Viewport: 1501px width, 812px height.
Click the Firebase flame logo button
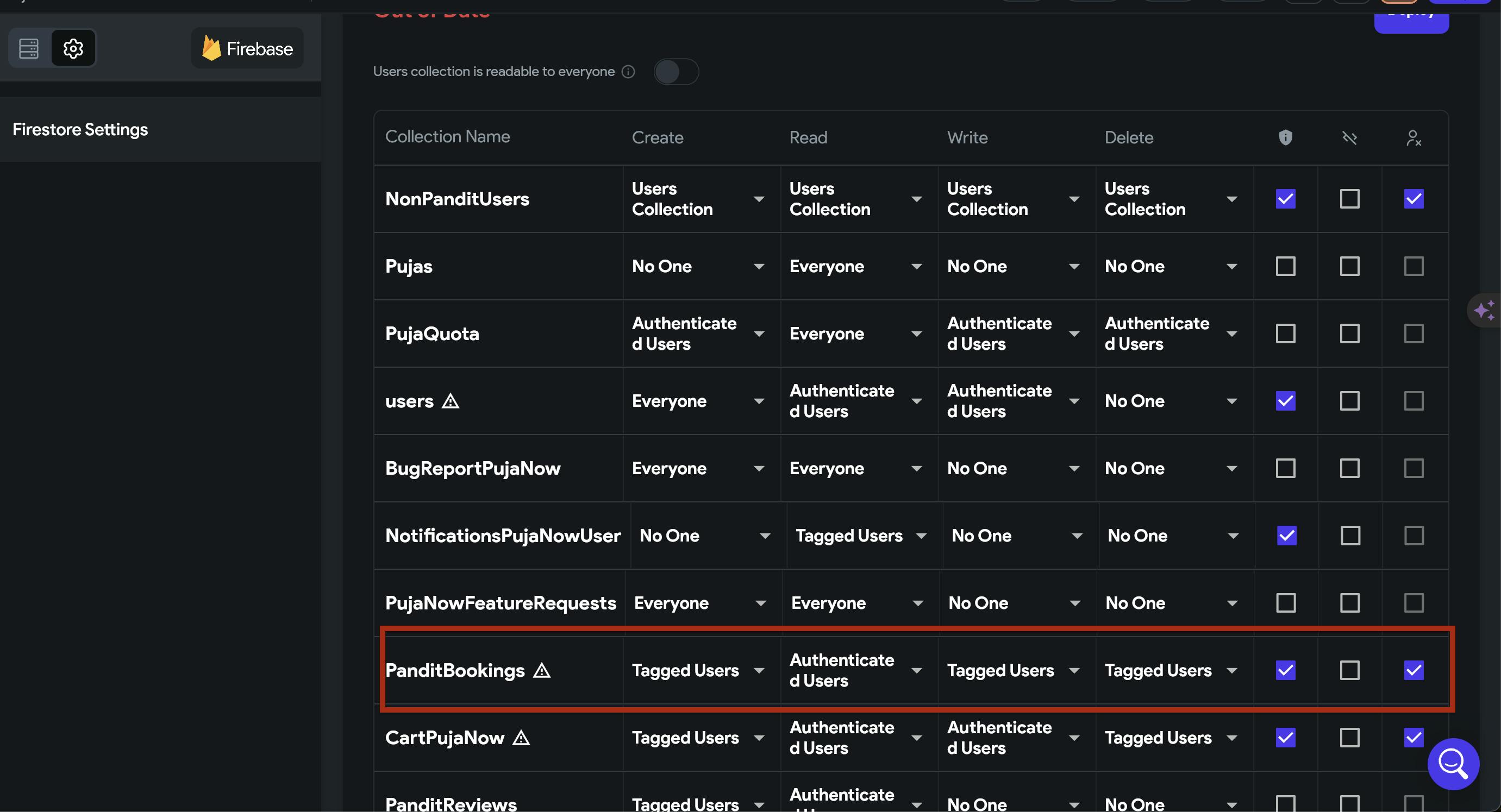(247, 48)
